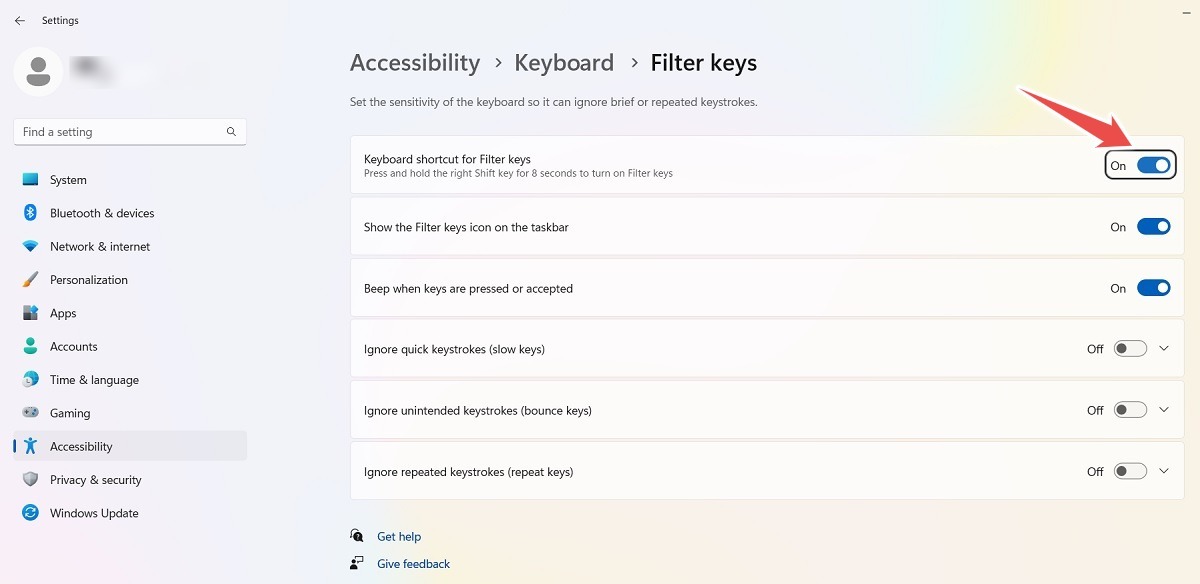The width and height of the screenshot is (1200, 584).
Task: Click the Give feedback link
Action: click(x=413, y=563)
